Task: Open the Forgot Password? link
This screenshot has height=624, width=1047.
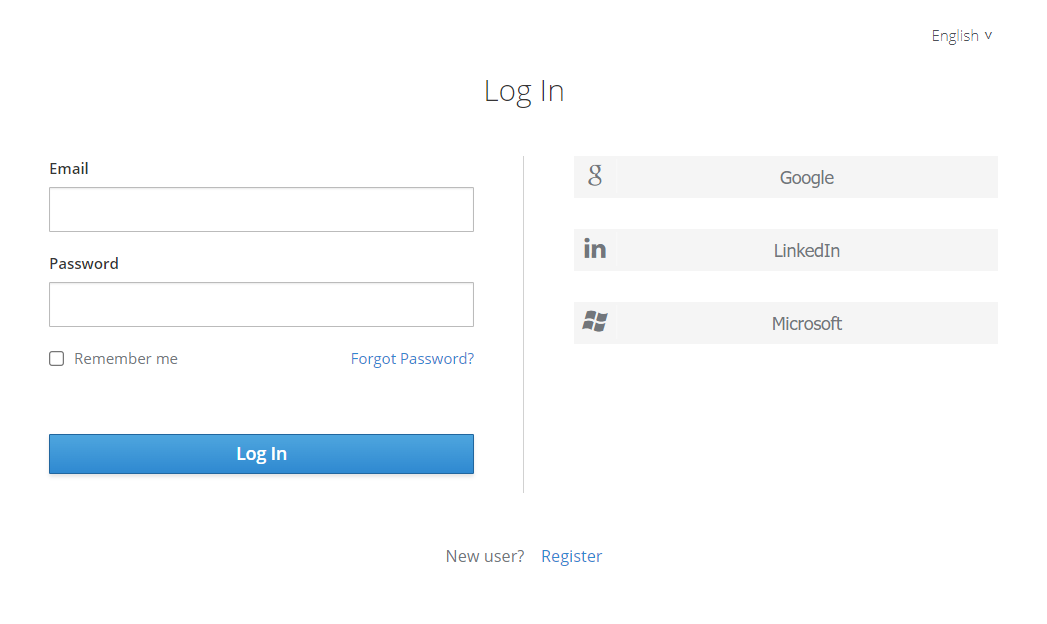Action: (x=412, y=359)
